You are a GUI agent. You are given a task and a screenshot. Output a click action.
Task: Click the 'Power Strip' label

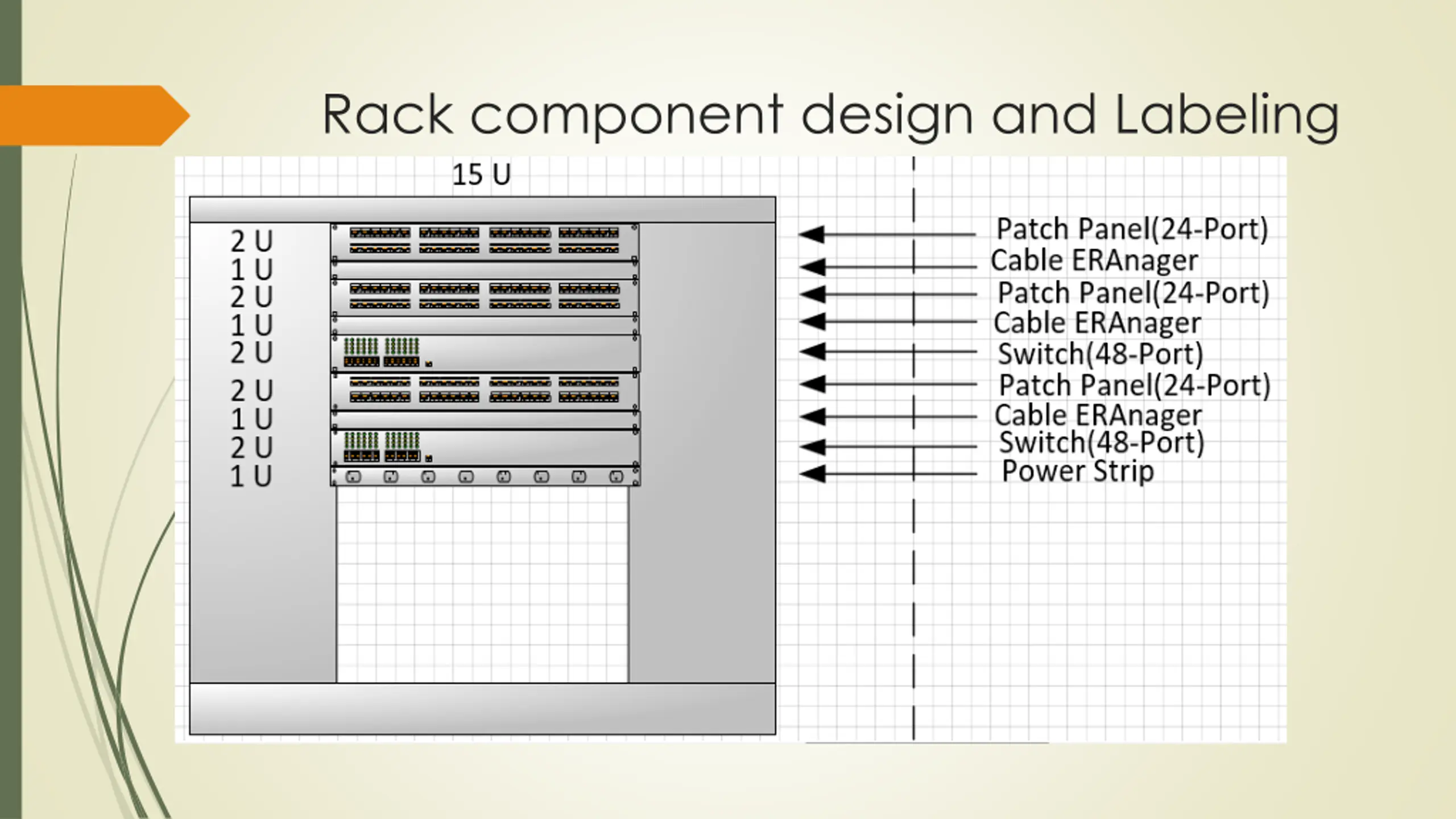click(1078, 471)
